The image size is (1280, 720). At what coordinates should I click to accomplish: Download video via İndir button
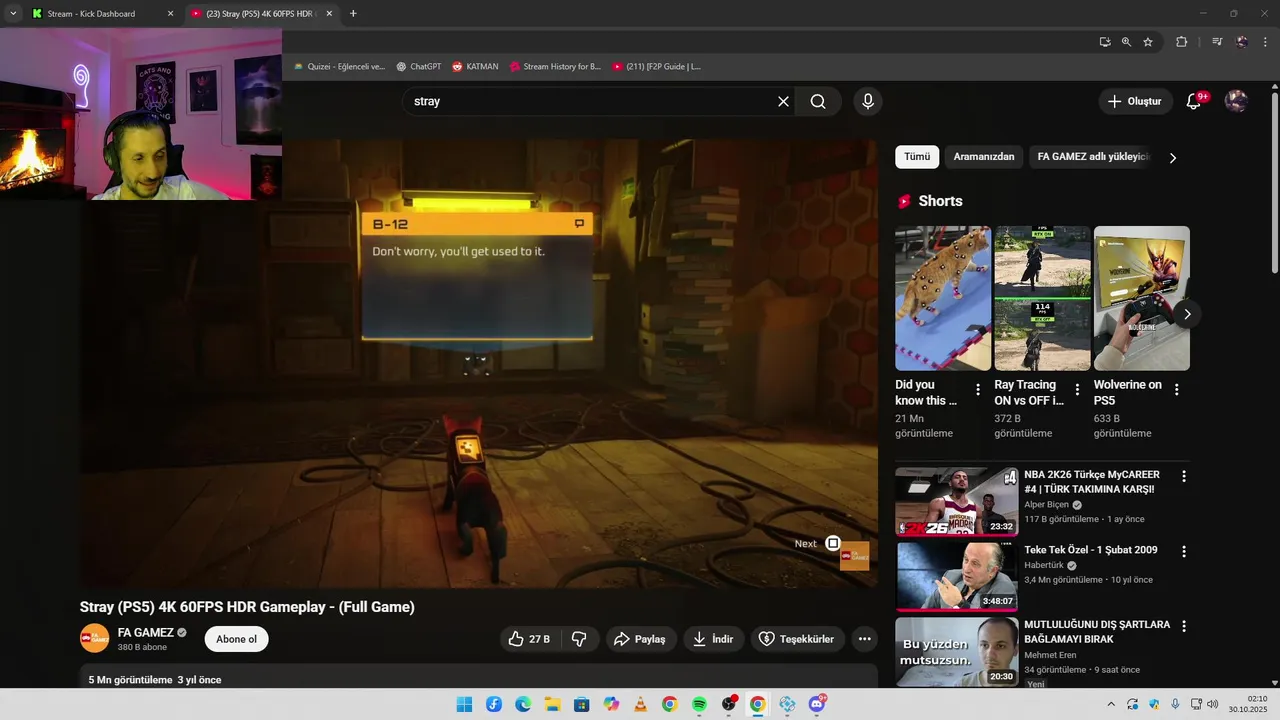[714, 639]
